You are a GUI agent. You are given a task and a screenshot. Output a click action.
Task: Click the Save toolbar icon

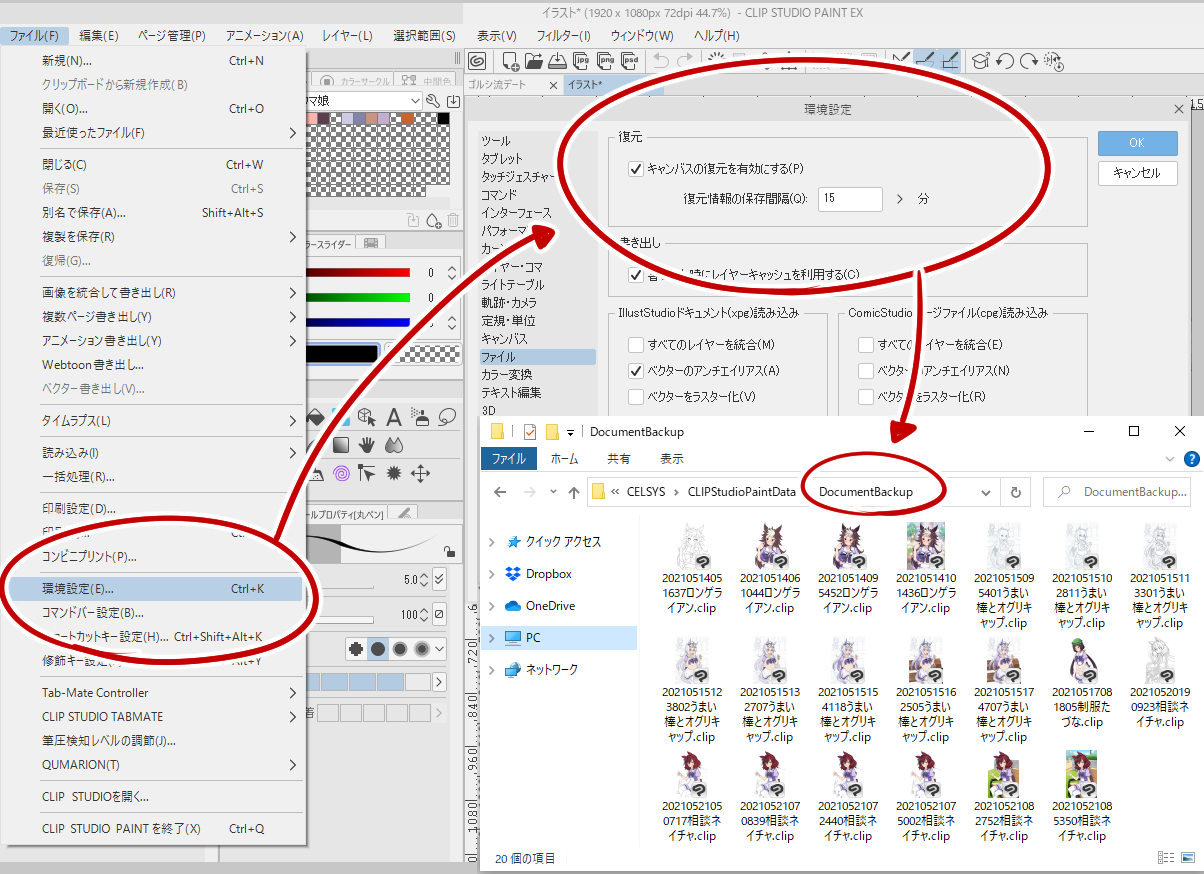point(558,61)
